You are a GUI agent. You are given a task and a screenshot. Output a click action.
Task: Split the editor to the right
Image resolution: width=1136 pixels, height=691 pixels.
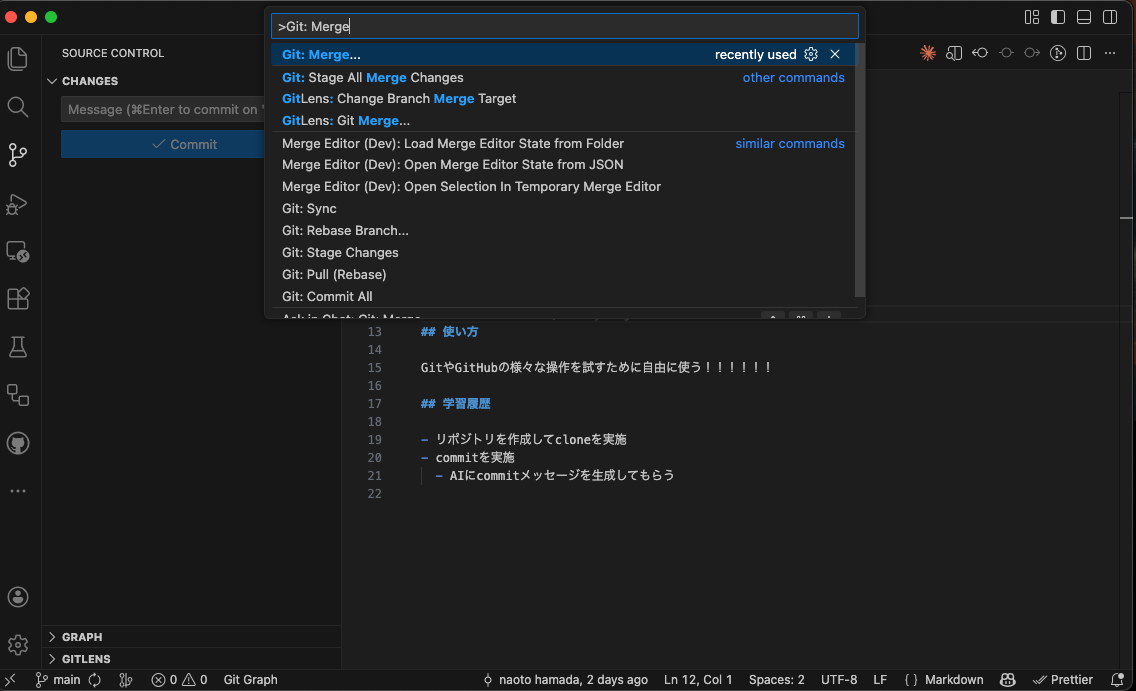pos(1084,53)
